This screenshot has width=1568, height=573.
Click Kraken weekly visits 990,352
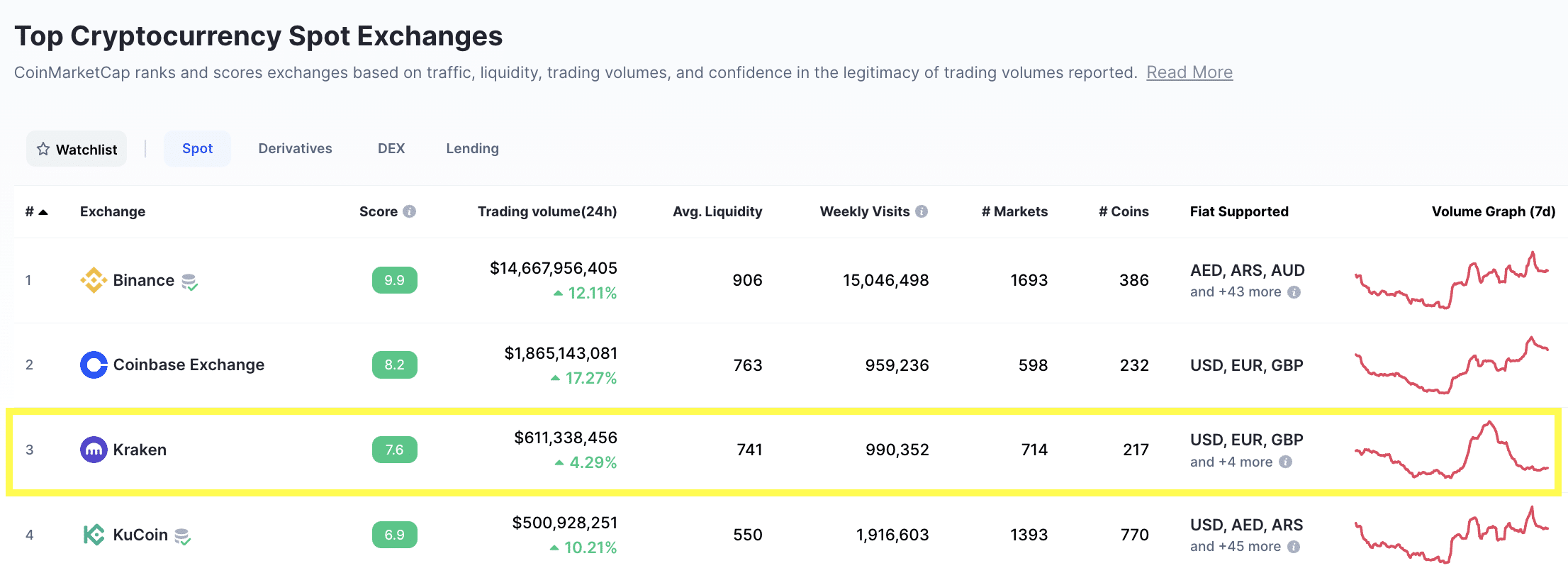(897, 450)
